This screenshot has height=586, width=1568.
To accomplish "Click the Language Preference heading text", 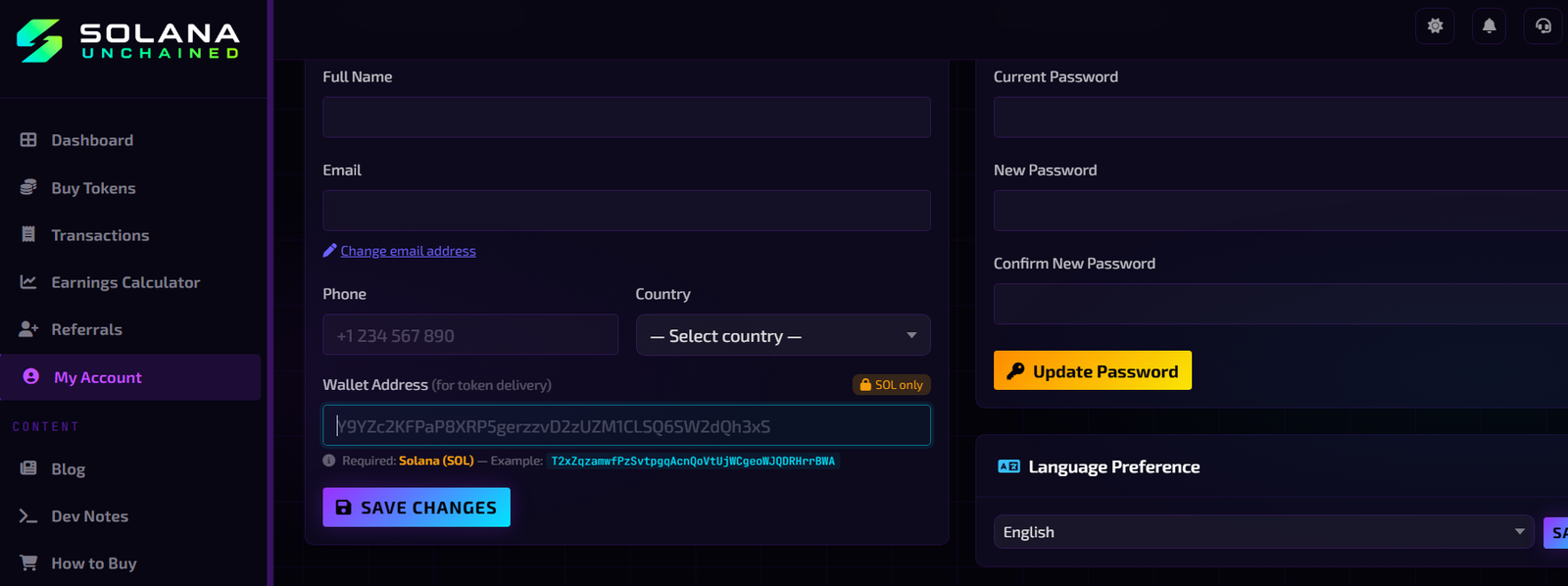I will [x=1114, y=466].
